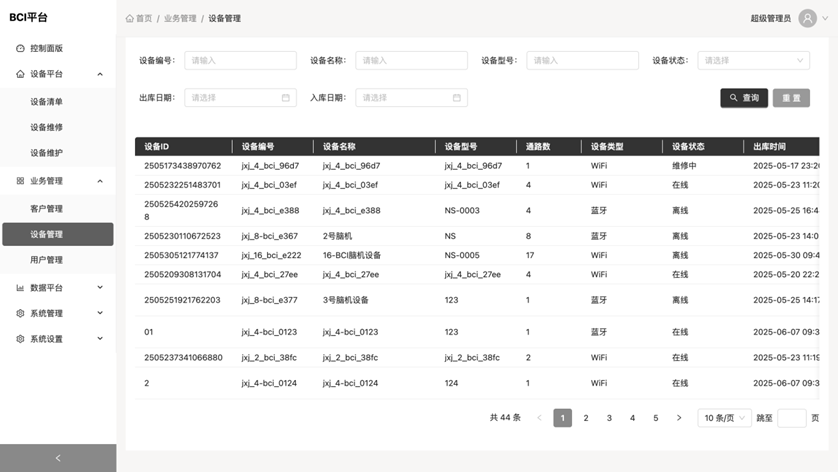Open the 设备状态 dropdown
The height and width of the screenshot is (472, 838).
[x=753, y=61]
